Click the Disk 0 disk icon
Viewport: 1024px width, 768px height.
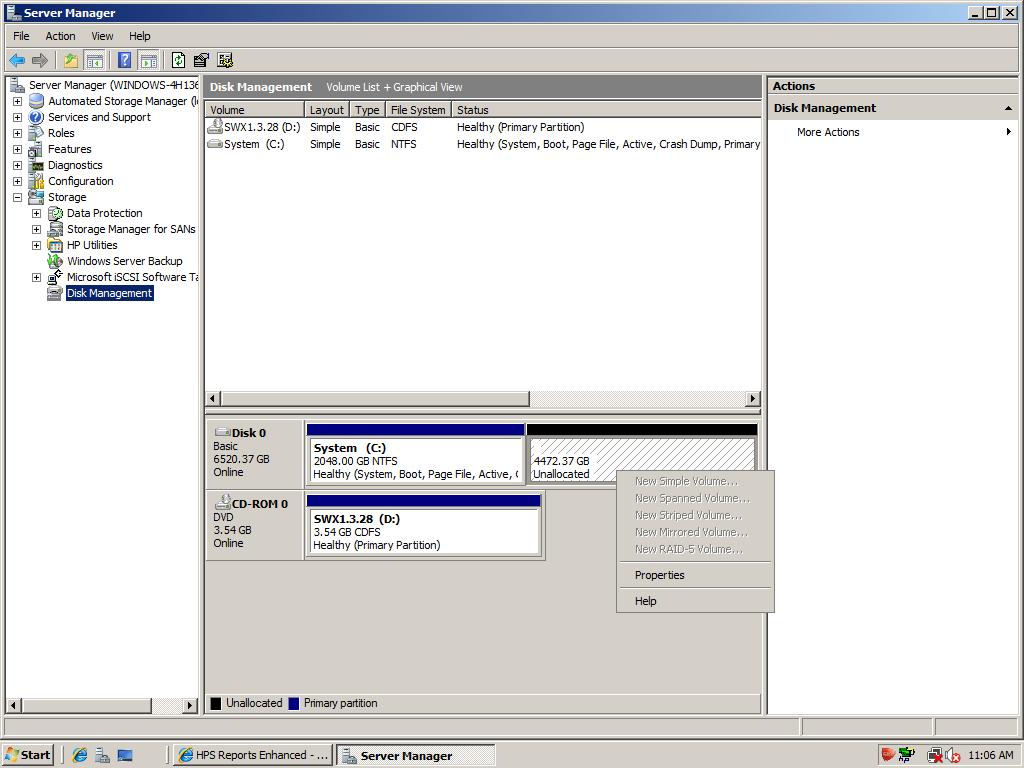[222, 433]
